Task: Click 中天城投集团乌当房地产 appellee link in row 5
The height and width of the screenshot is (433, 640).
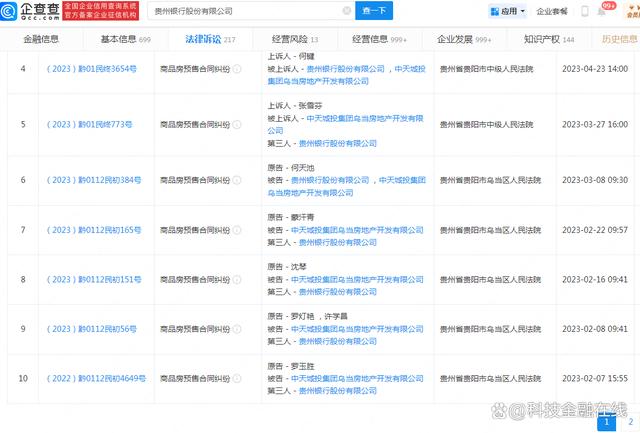Action: (345, 124)
